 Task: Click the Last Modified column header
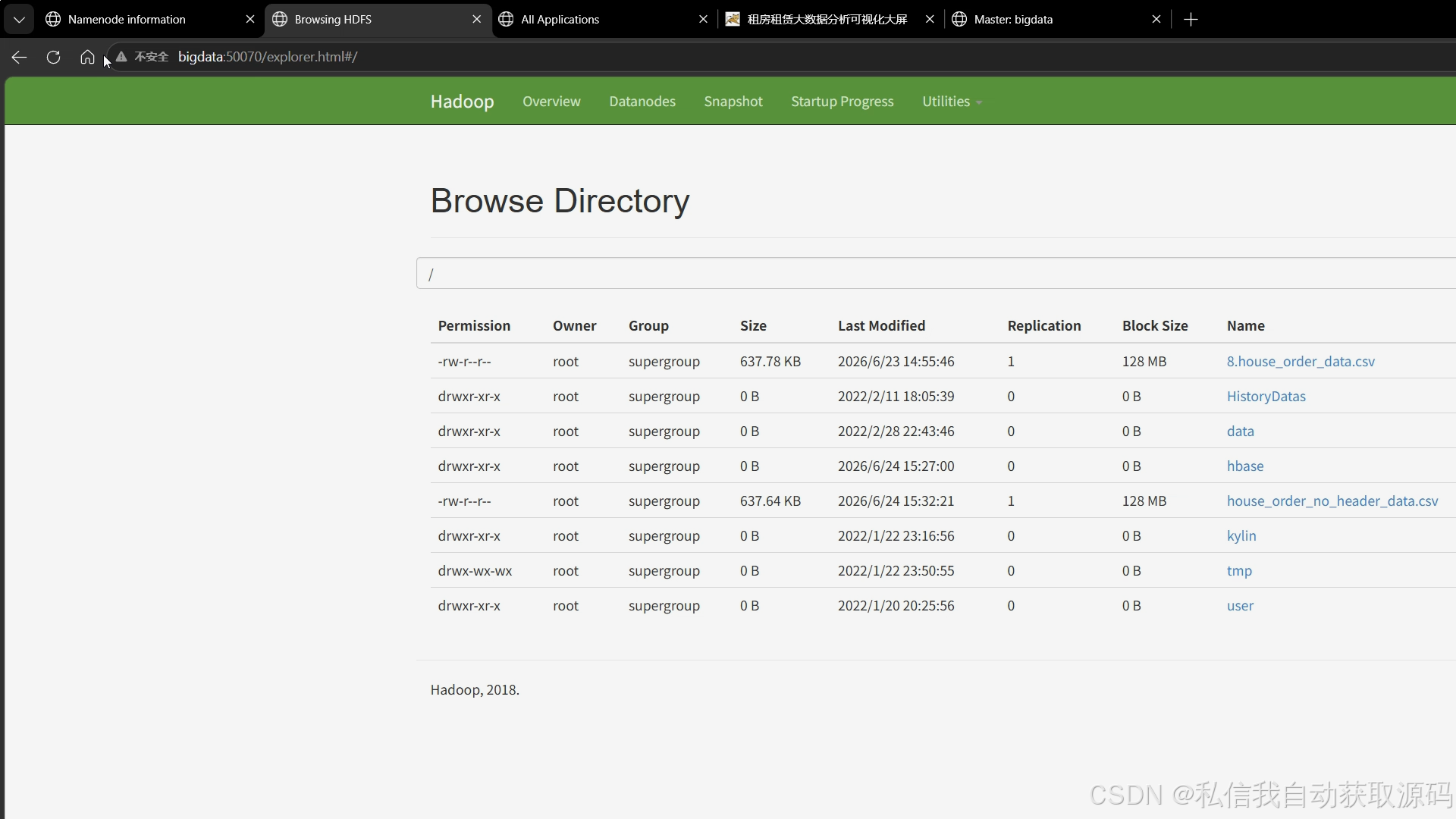[881, 326]
